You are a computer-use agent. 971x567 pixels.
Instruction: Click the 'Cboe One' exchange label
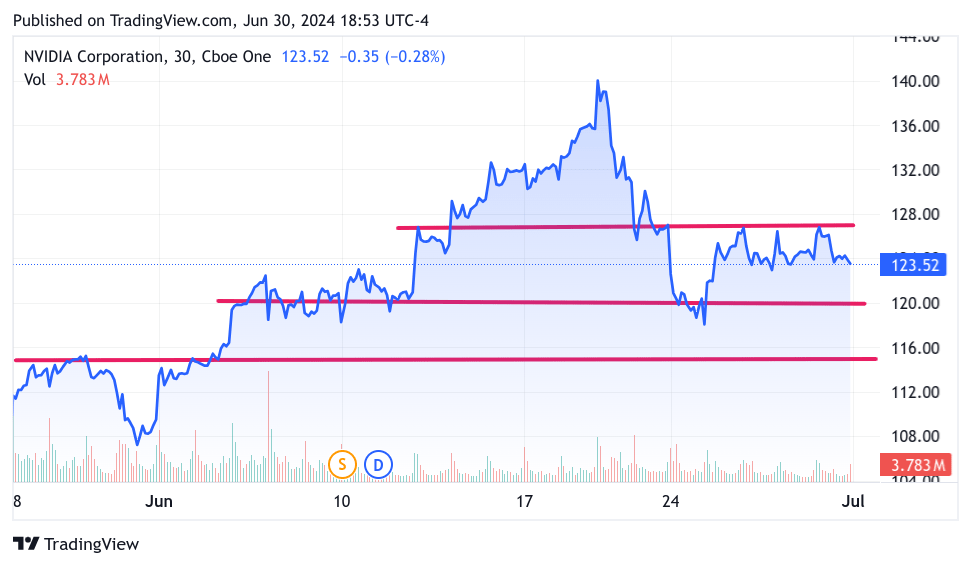235,57
